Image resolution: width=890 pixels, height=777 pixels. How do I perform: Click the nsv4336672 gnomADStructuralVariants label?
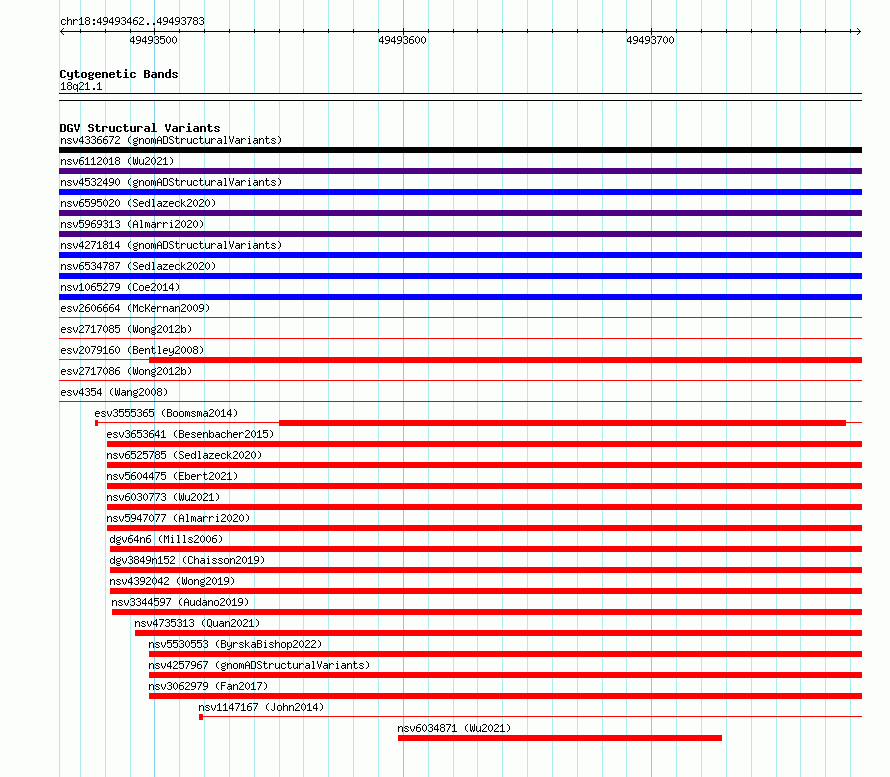(171, 140)
